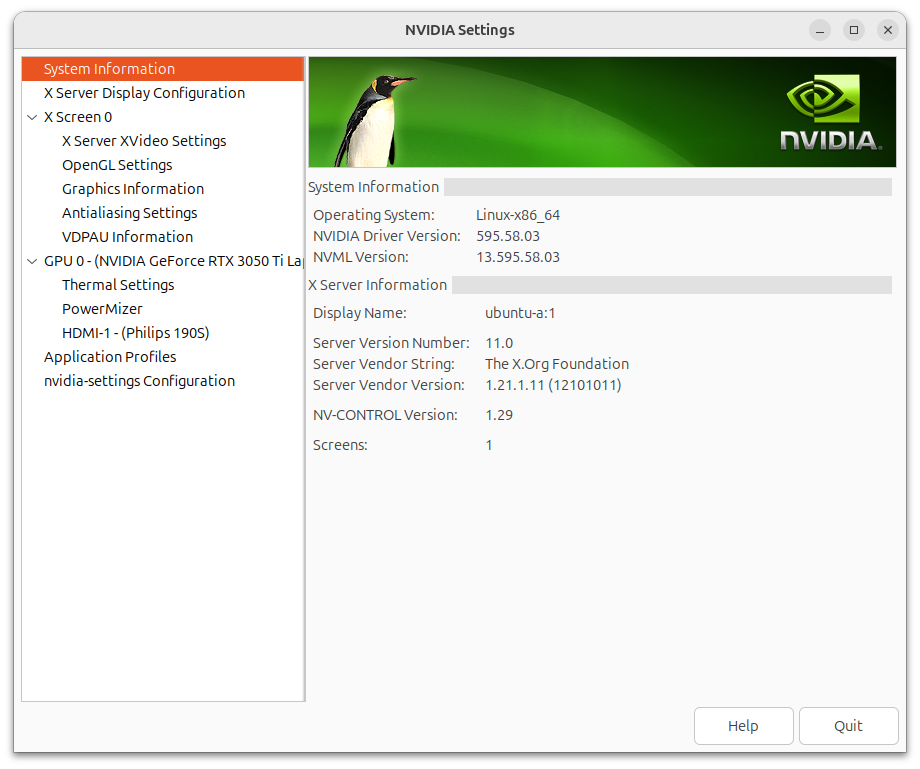Screen dimensions: 920x769
Task: Select HDMI-1 Philips 190S display
Action: click(x=135, y=333)
